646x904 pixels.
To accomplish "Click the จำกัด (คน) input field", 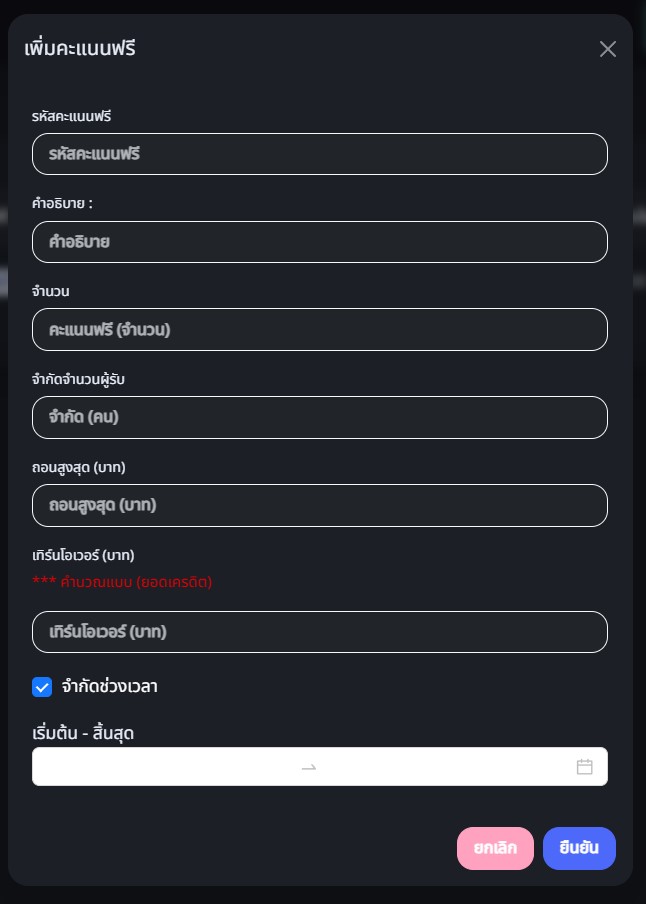I will (320, 417).
